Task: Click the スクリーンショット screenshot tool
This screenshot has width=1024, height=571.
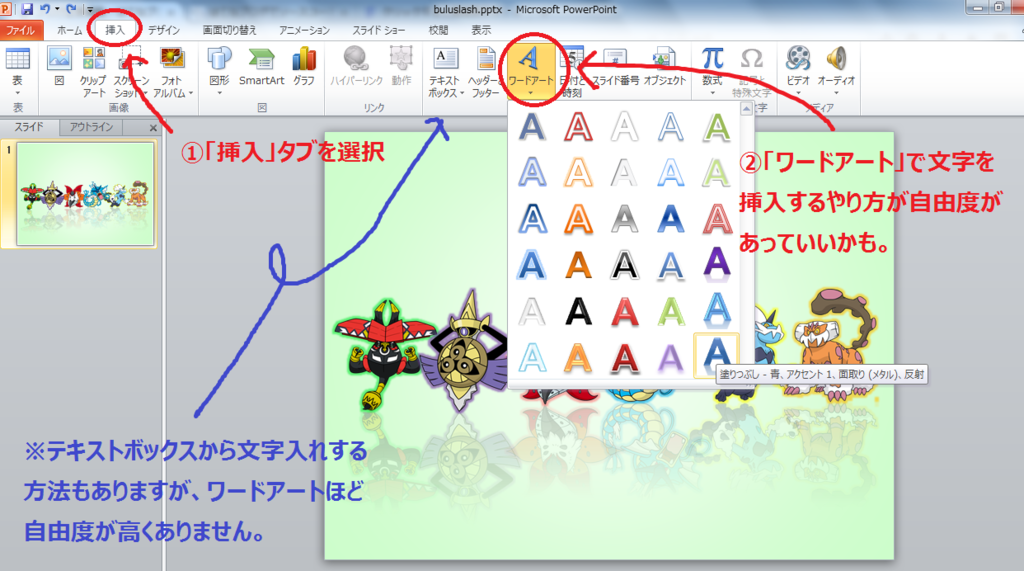Action: pyautogui.click(x=132, y=72)
